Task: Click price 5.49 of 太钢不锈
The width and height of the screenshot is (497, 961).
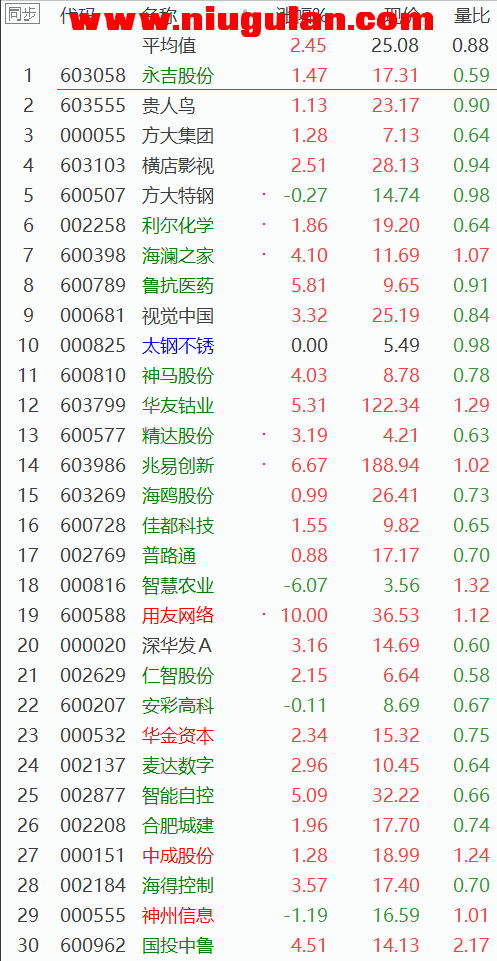Action: point(401,346)
